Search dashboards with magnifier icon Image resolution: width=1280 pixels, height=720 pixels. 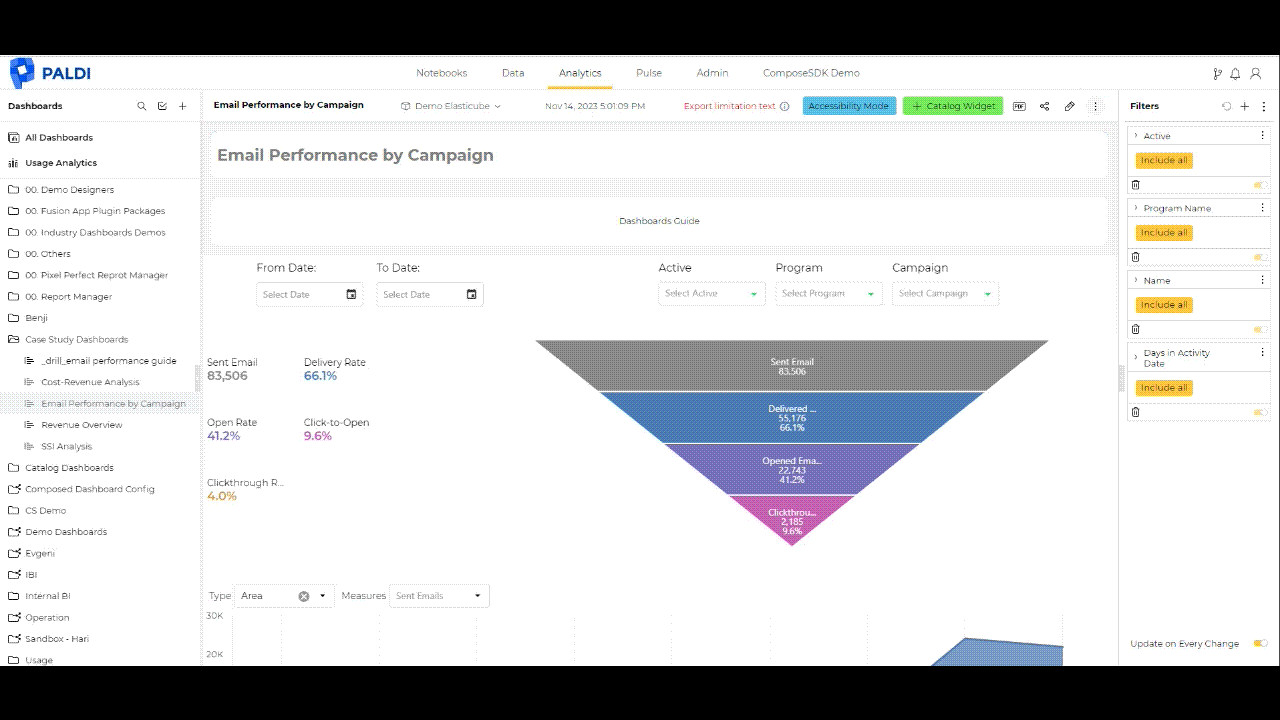click(x=142, y=106)
